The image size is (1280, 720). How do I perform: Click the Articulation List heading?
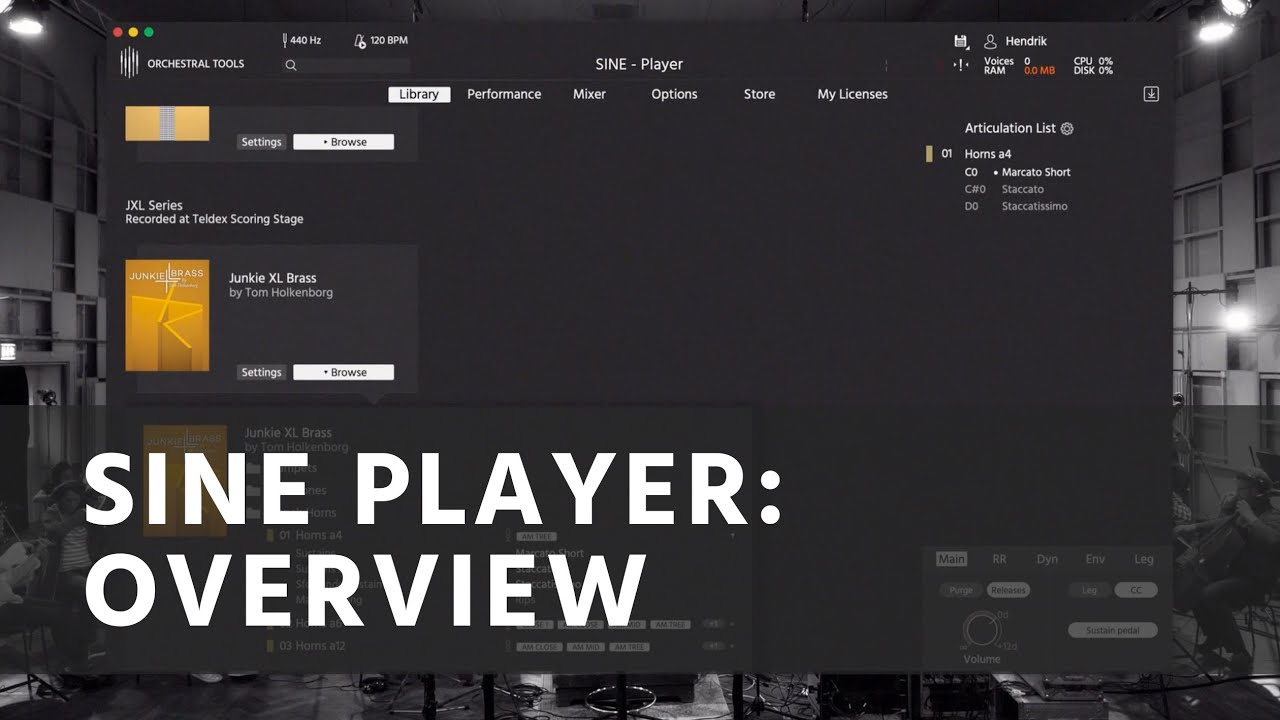point(1010,128)
